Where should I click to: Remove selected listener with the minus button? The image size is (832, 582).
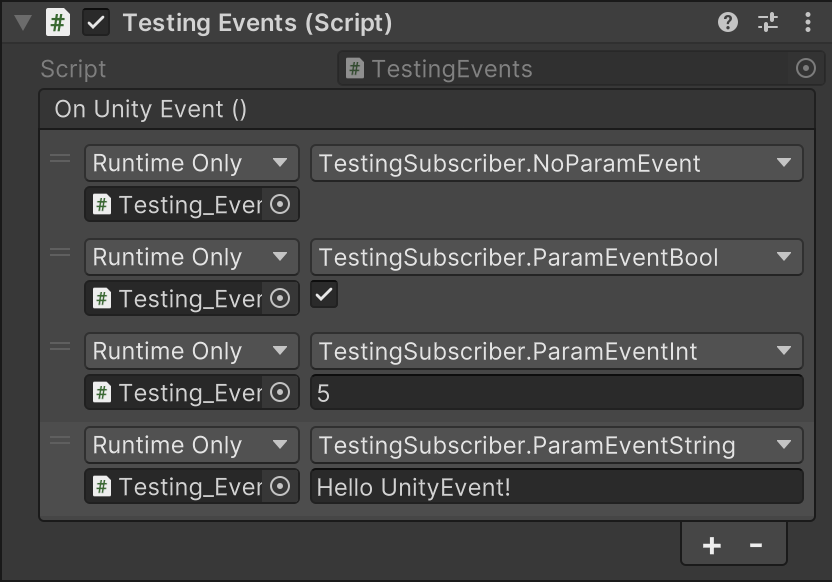[x=756, y=545]
